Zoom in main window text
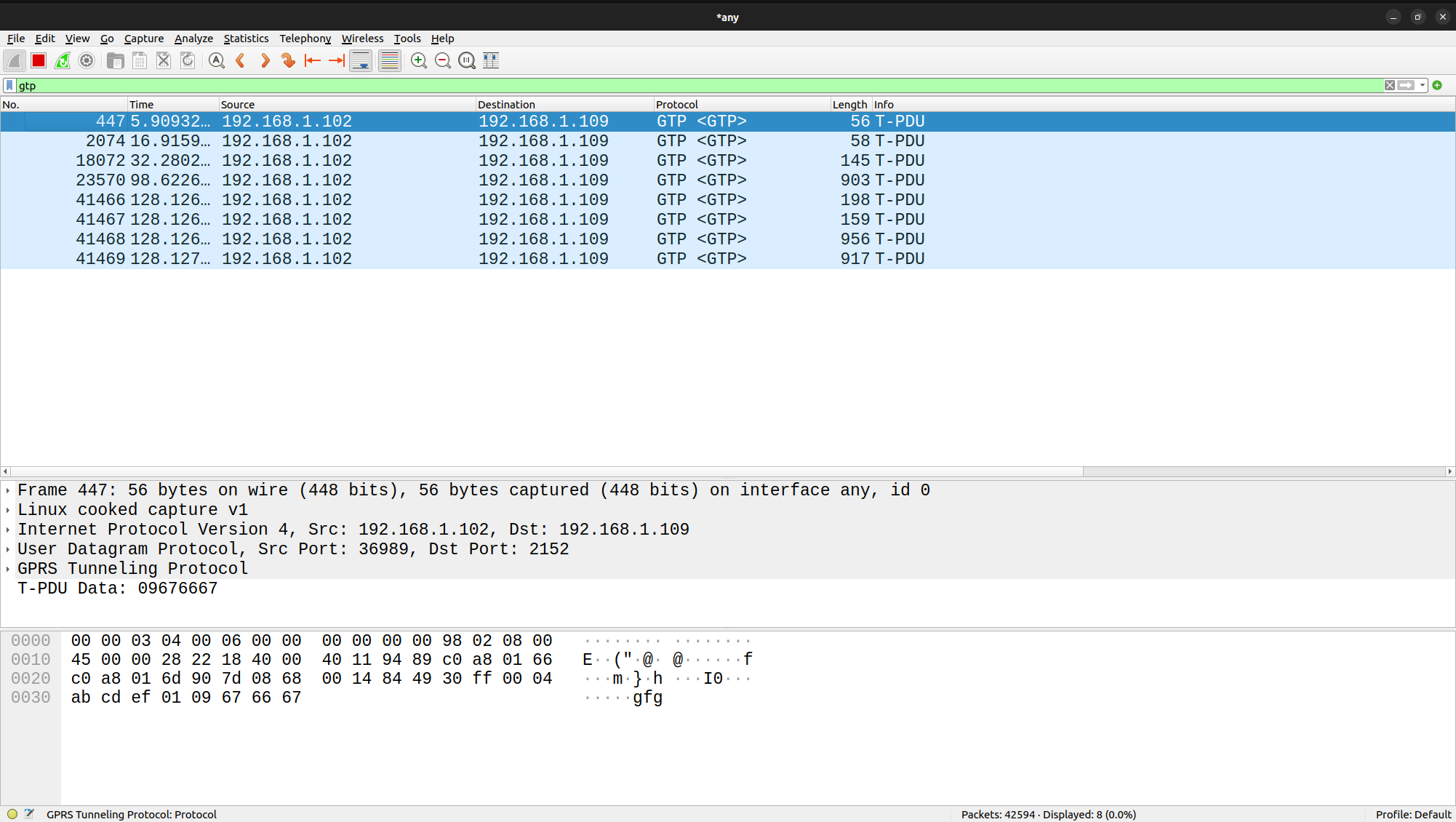Screen dimensions: 1456x822 pyautogui.click(x=419, y=61)
